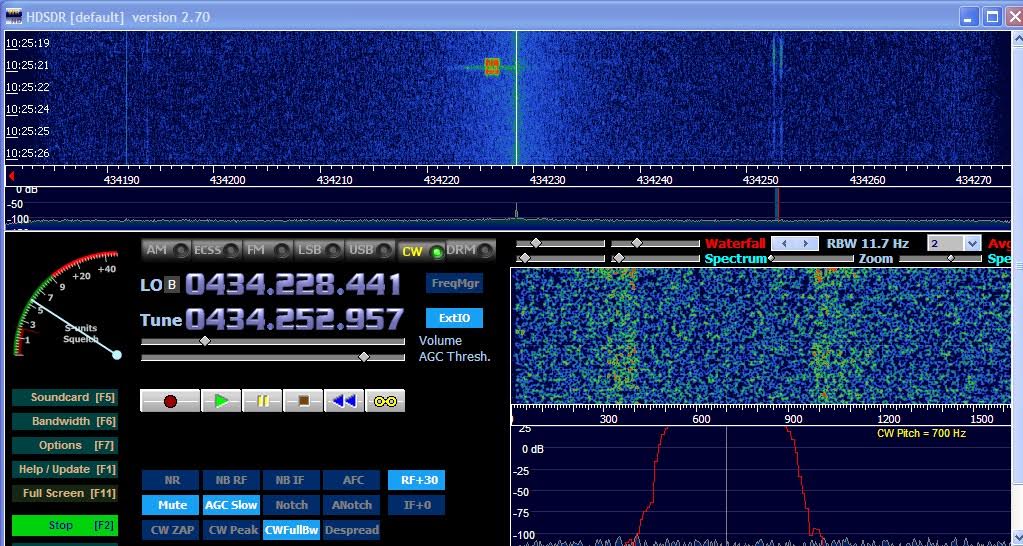The image size is (1023, 546).
Task: Pause playback with the yellow pause button
Action: point(263,401)
